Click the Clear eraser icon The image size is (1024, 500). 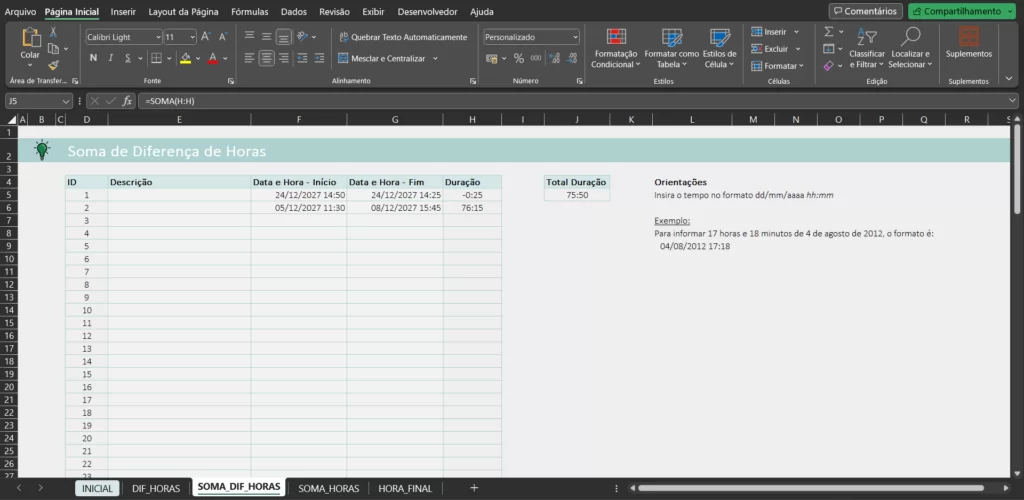coord(829,65)
